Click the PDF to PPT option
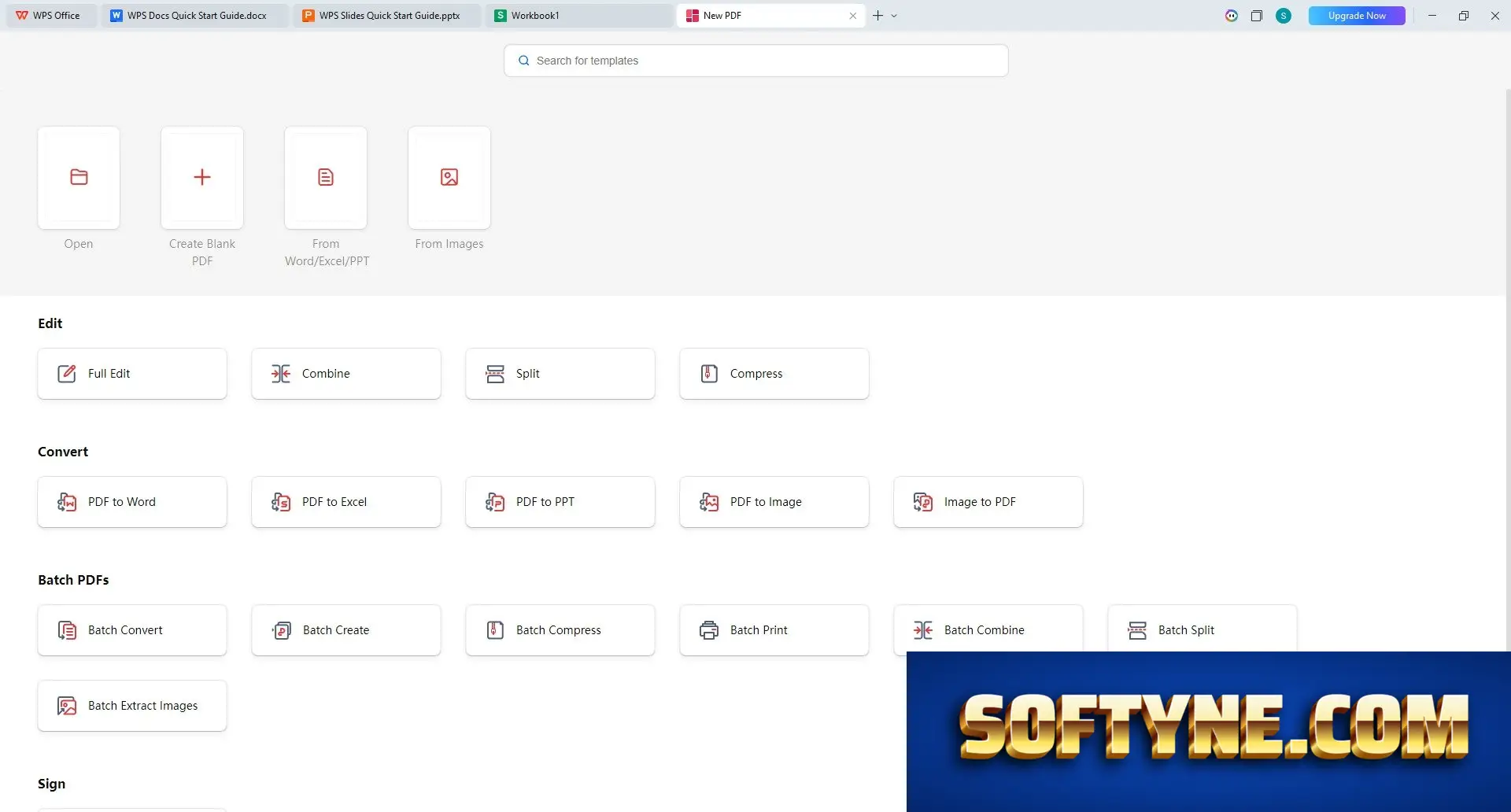The width and height of the screenshot is (1511, 812). tap(560, 502)
